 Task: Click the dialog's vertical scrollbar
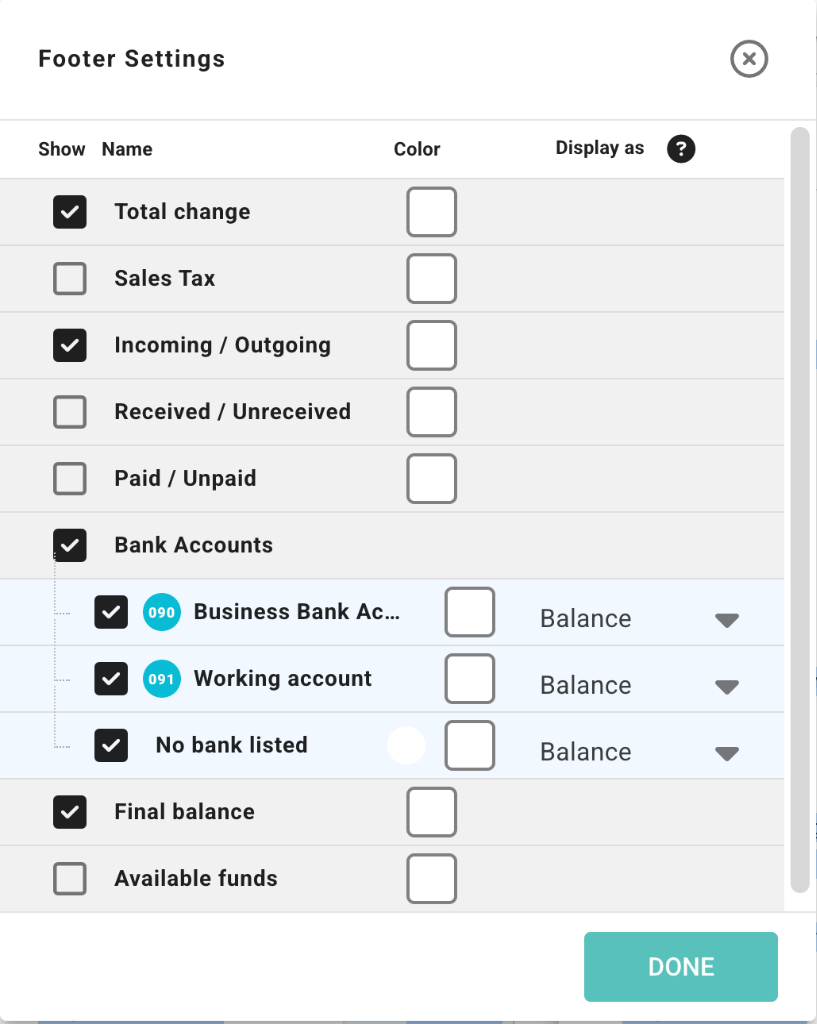coord(799,500)
